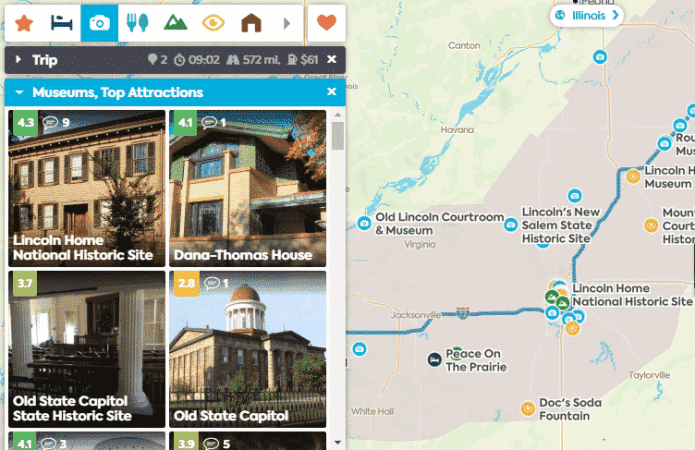The image size is (695, 450).
Task: Close the Museums, Top Attractions panel
Action: click(332, 92)
